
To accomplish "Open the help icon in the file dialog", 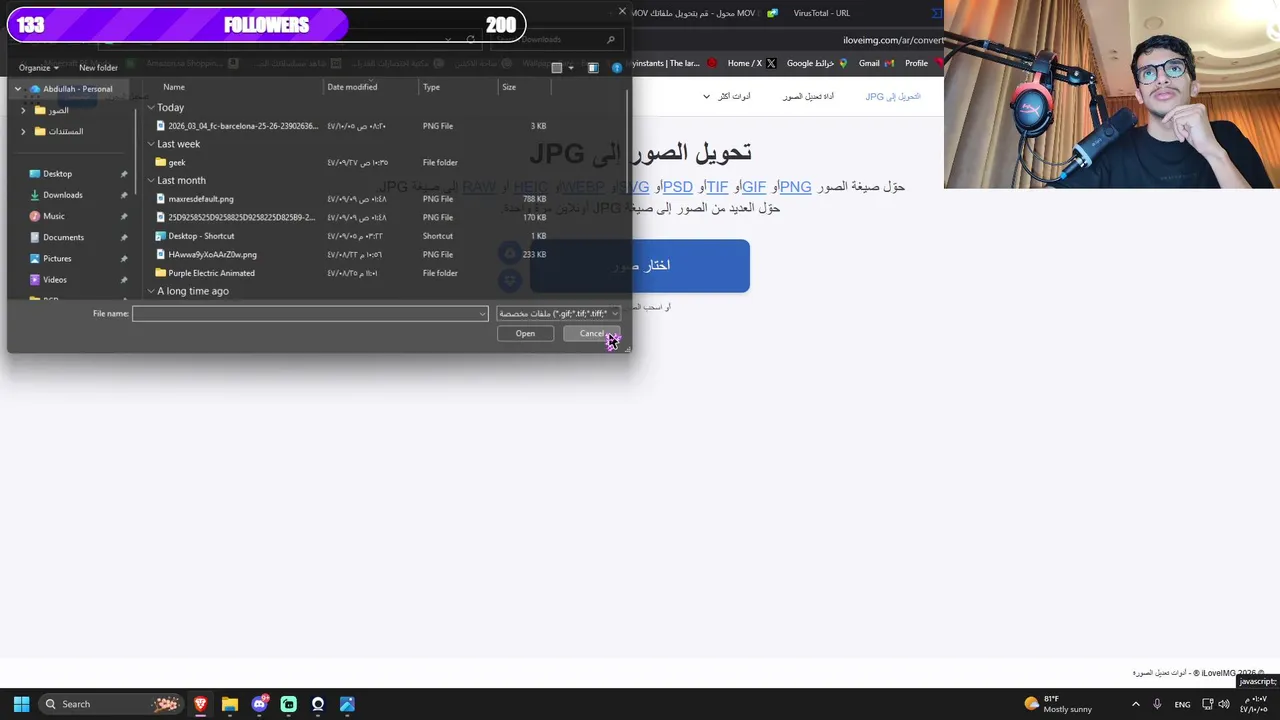I will (x=616, y=68).
